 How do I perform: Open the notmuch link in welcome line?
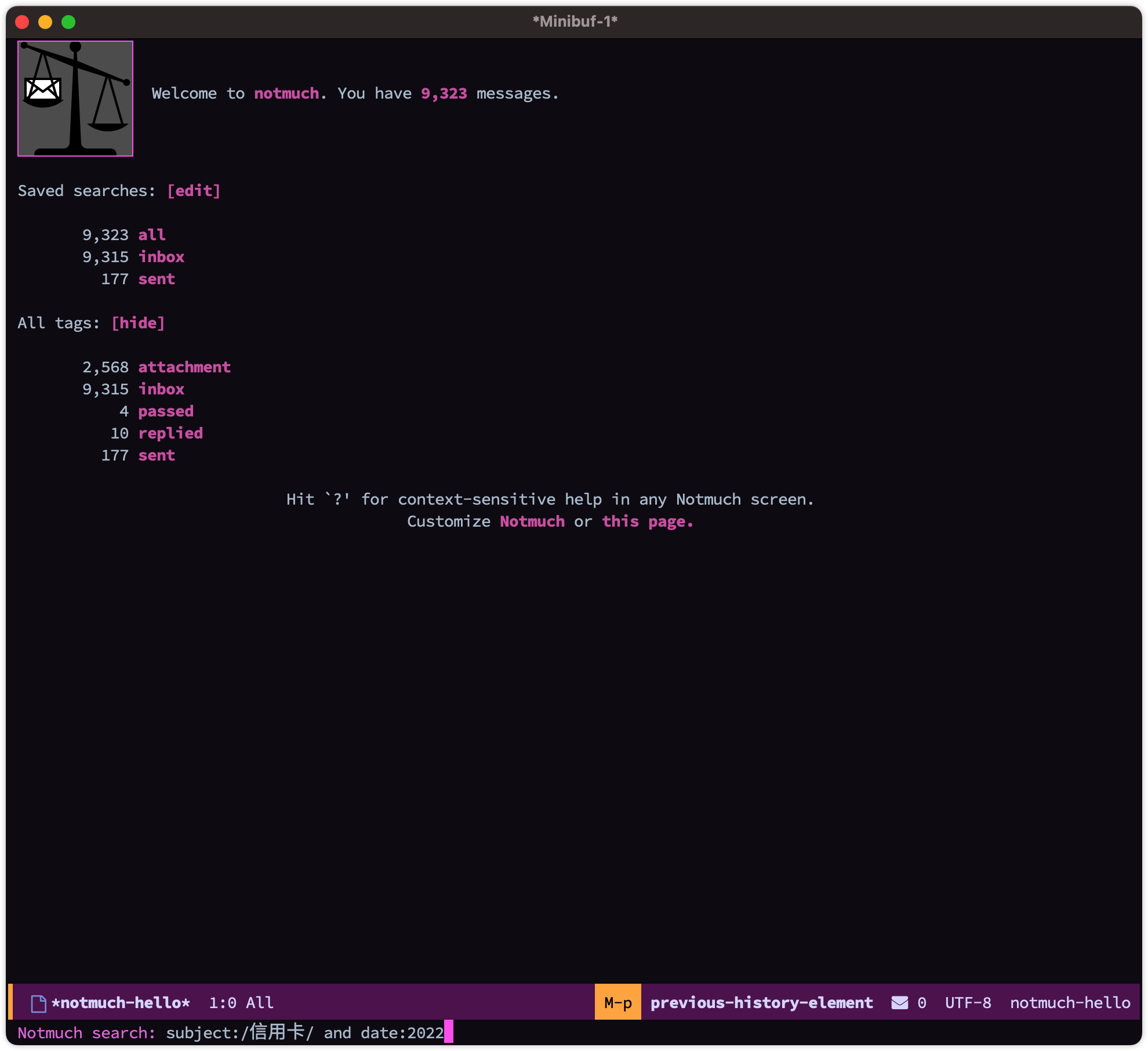(x=286, y=93)
